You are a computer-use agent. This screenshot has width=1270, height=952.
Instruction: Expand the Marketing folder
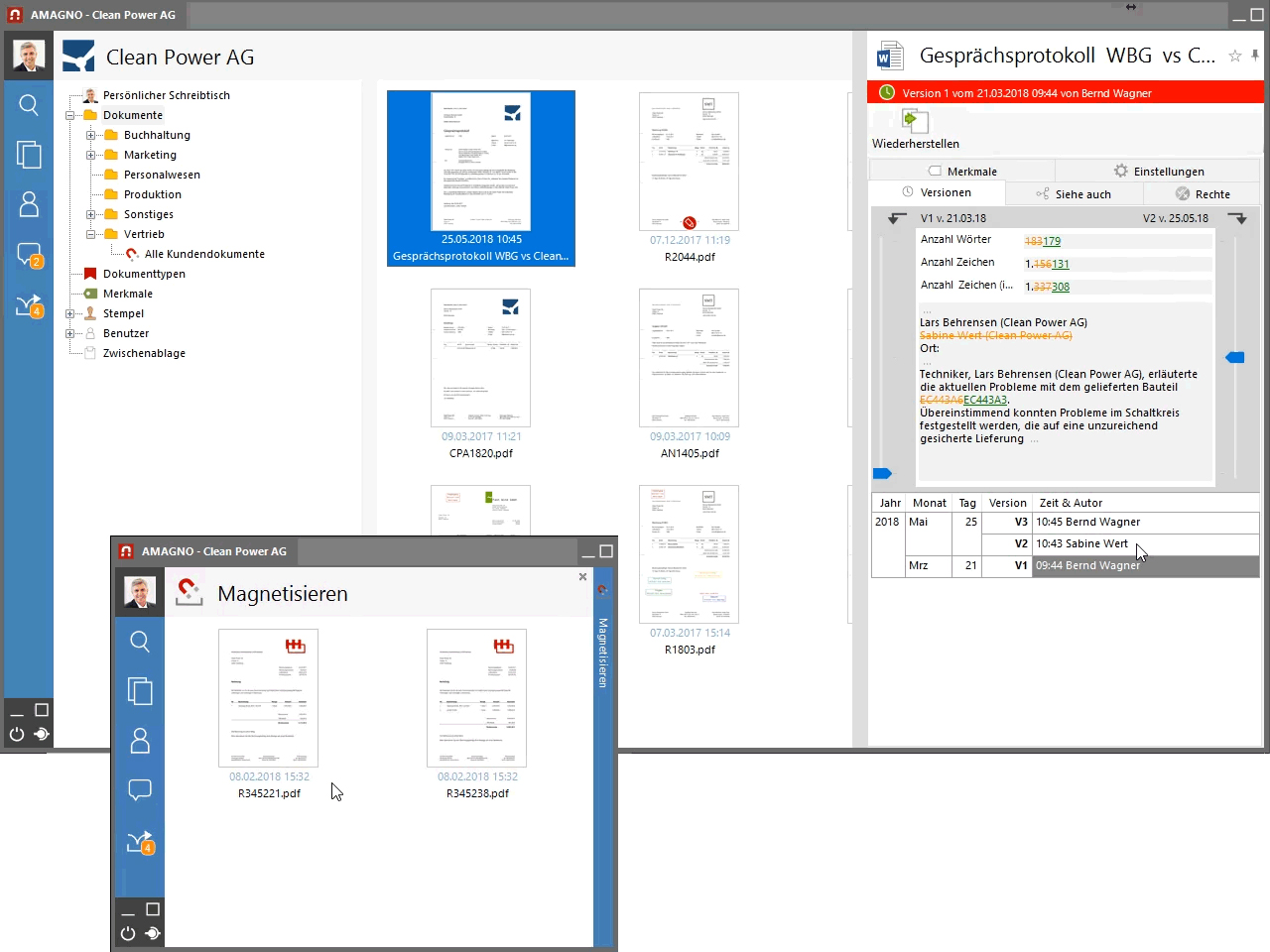tap(90, 155)
